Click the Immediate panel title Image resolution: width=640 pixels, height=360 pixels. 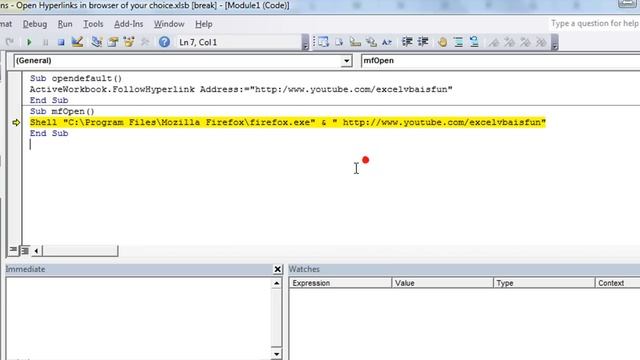click(25, 269)
